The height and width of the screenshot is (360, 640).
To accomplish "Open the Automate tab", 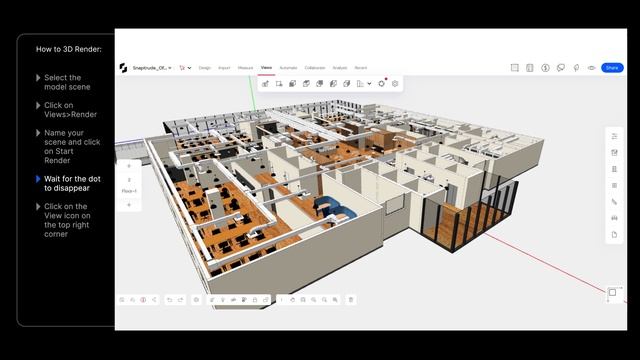I will [288, 68].
